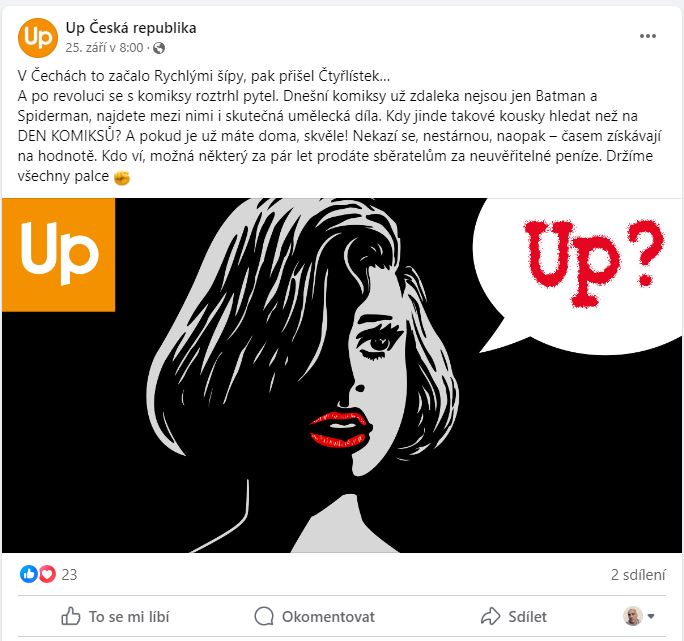Click the globe public visibility icon
The image size is (684, 641).
(159, 48)
